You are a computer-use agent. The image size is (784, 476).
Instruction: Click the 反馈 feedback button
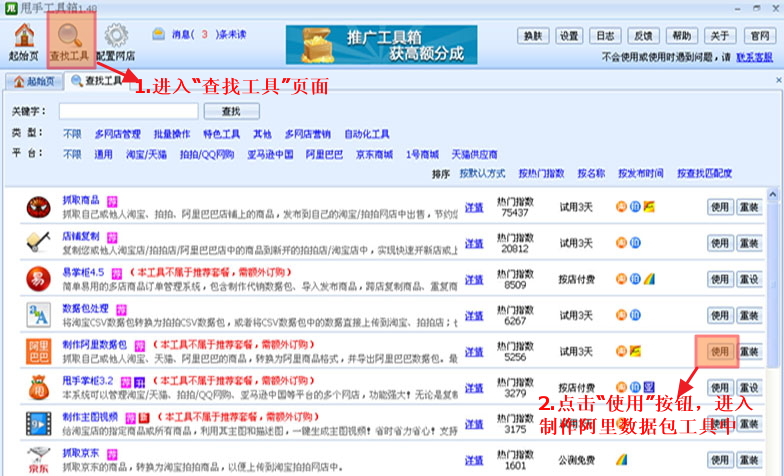pyautogui.click(x=643, y=36)
